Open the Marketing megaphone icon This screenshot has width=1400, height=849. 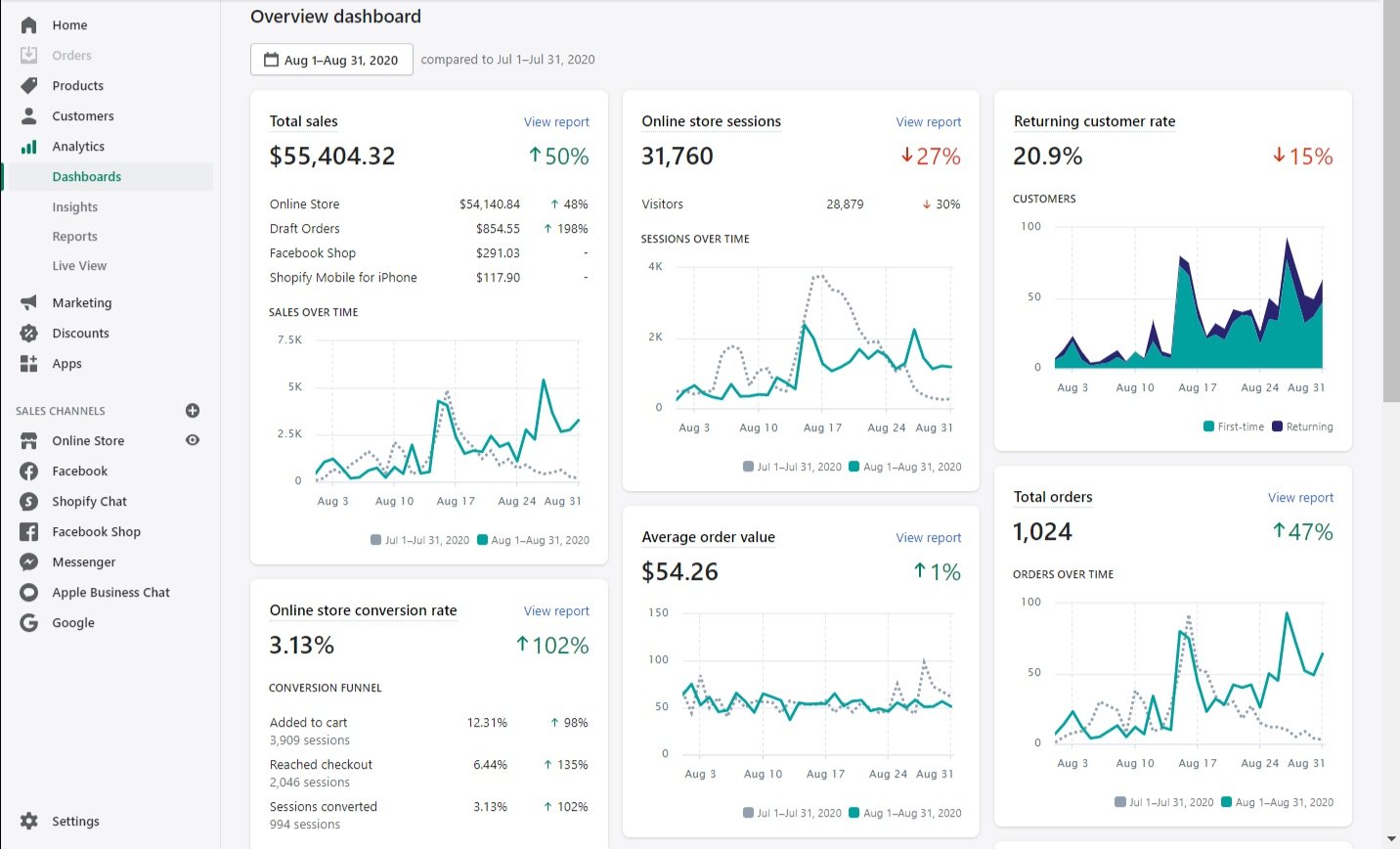click(27, 302)
